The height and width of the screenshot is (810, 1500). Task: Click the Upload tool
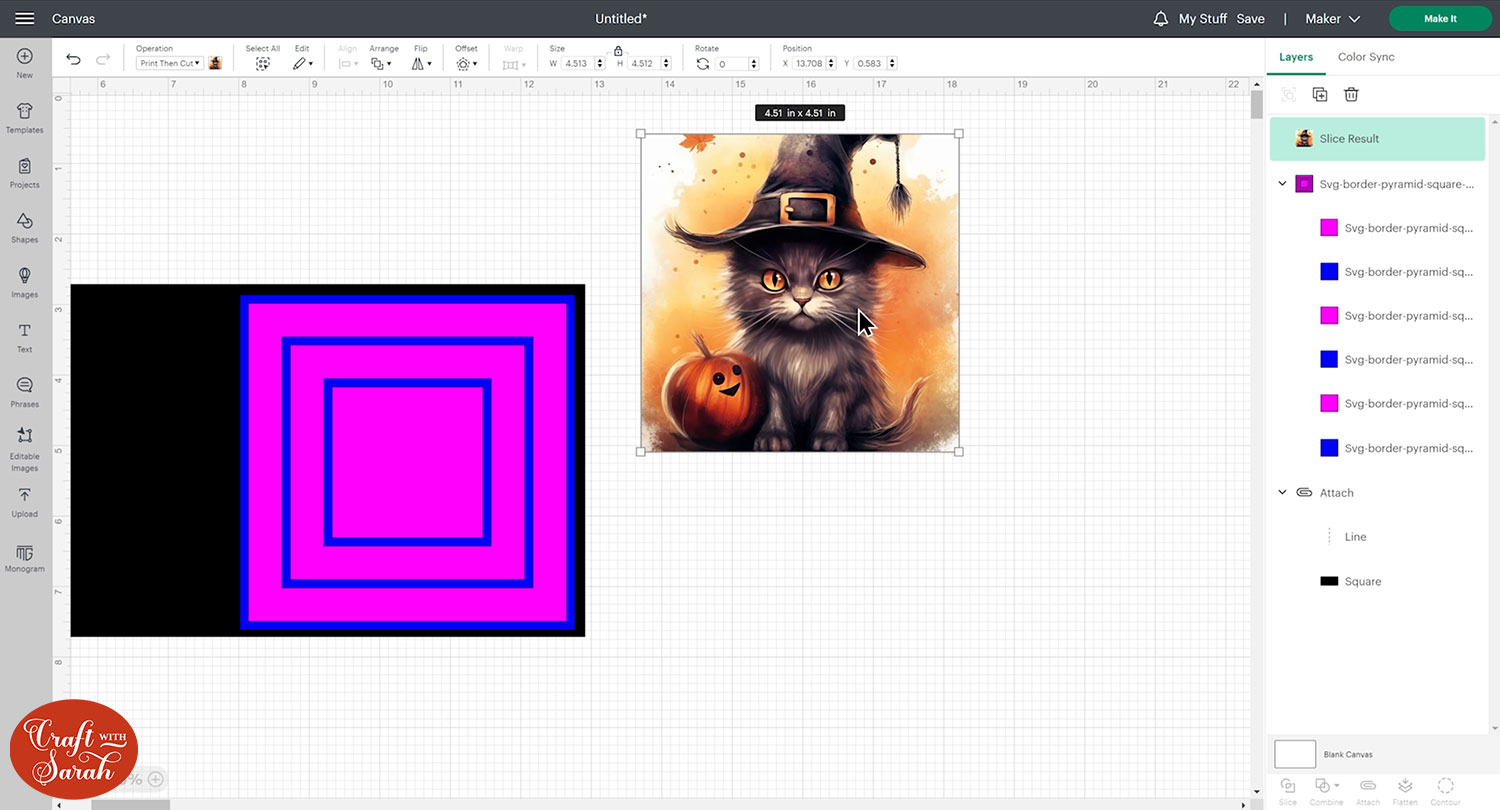25,503
